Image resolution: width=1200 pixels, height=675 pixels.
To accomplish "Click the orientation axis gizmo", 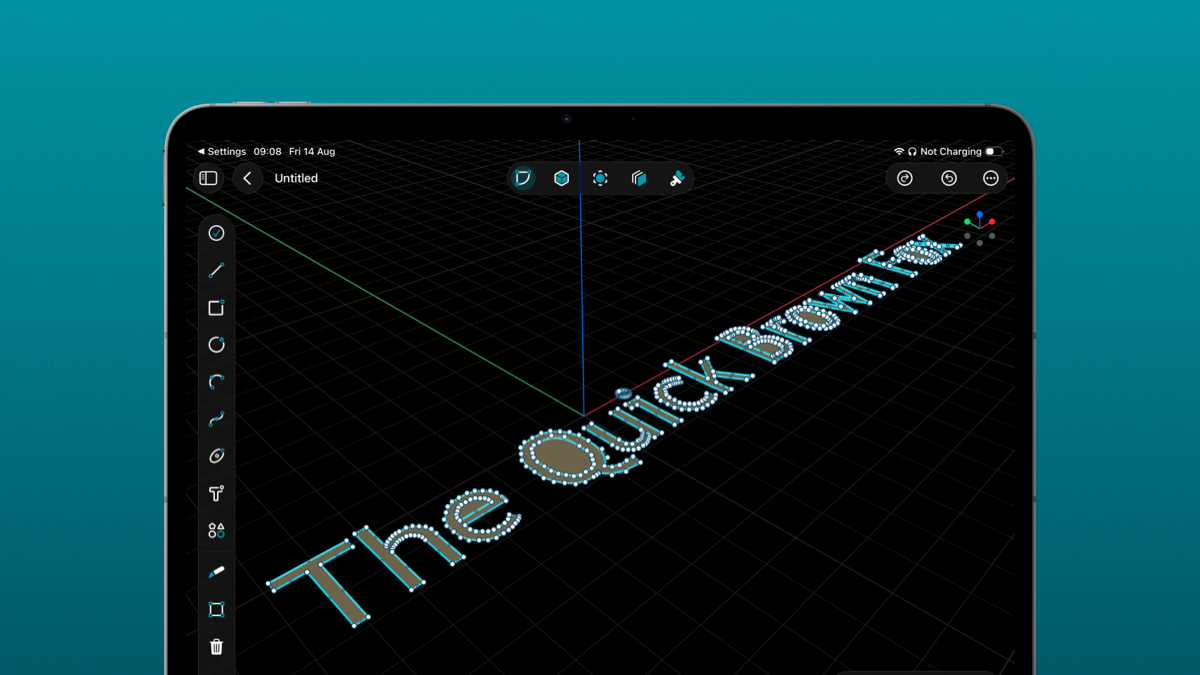I will pyautogui.click(x=979, y=228).
